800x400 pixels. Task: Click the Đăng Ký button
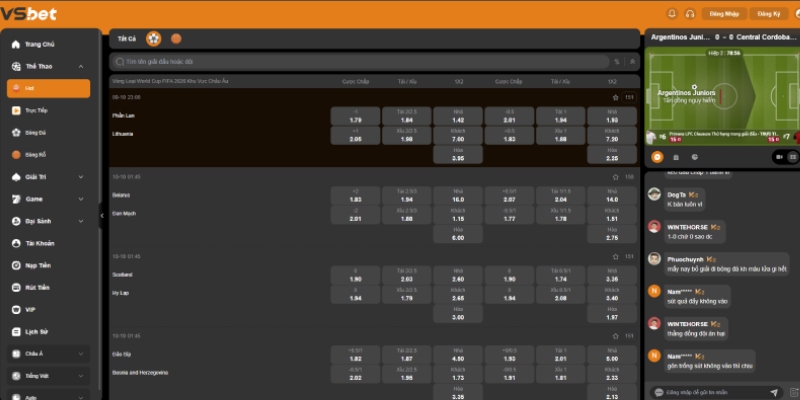(x=769, y=14)
